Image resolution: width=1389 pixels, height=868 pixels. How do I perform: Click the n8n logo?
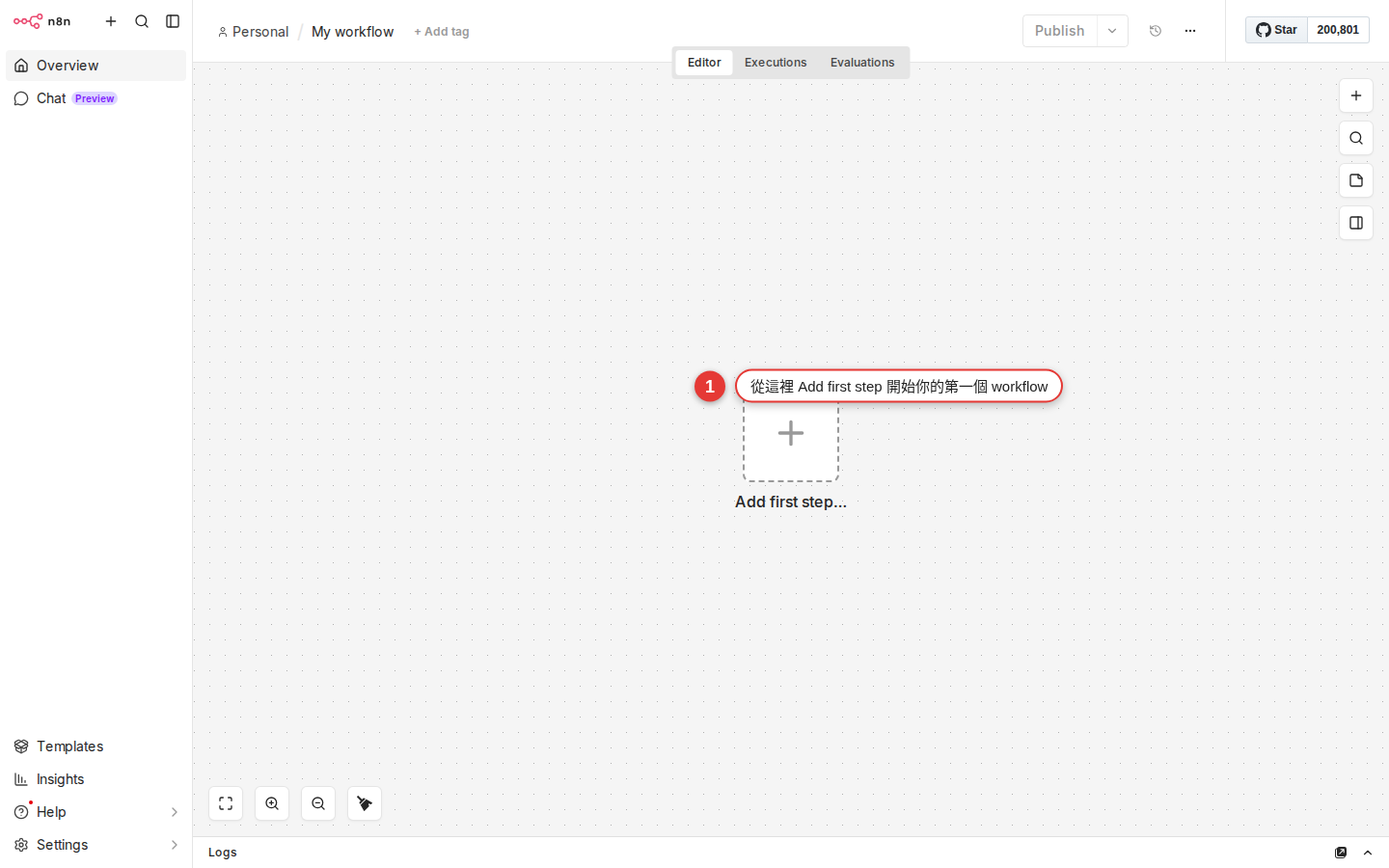[41, 21]
